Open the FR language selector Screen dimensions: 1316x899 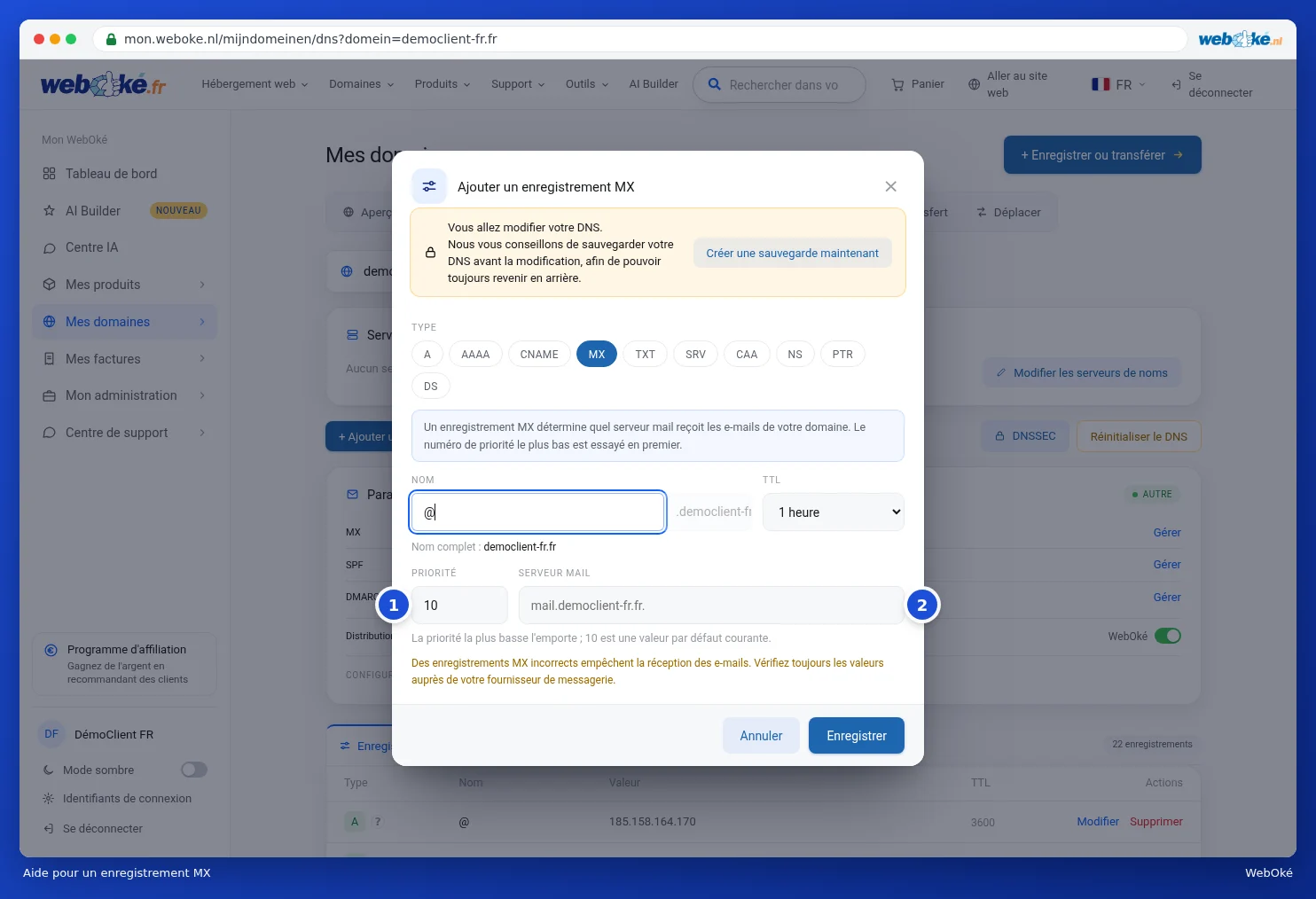point(1119,84)
